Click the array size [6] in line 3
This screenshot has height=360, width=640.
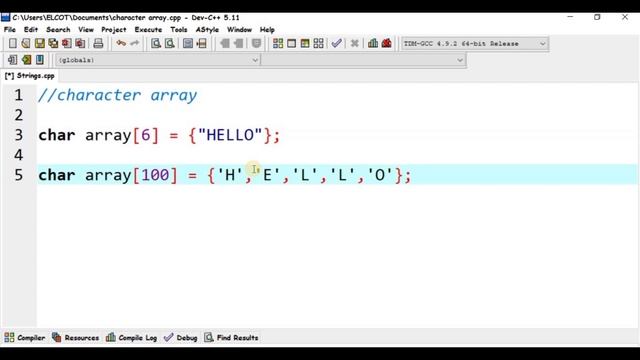point(146,135)
